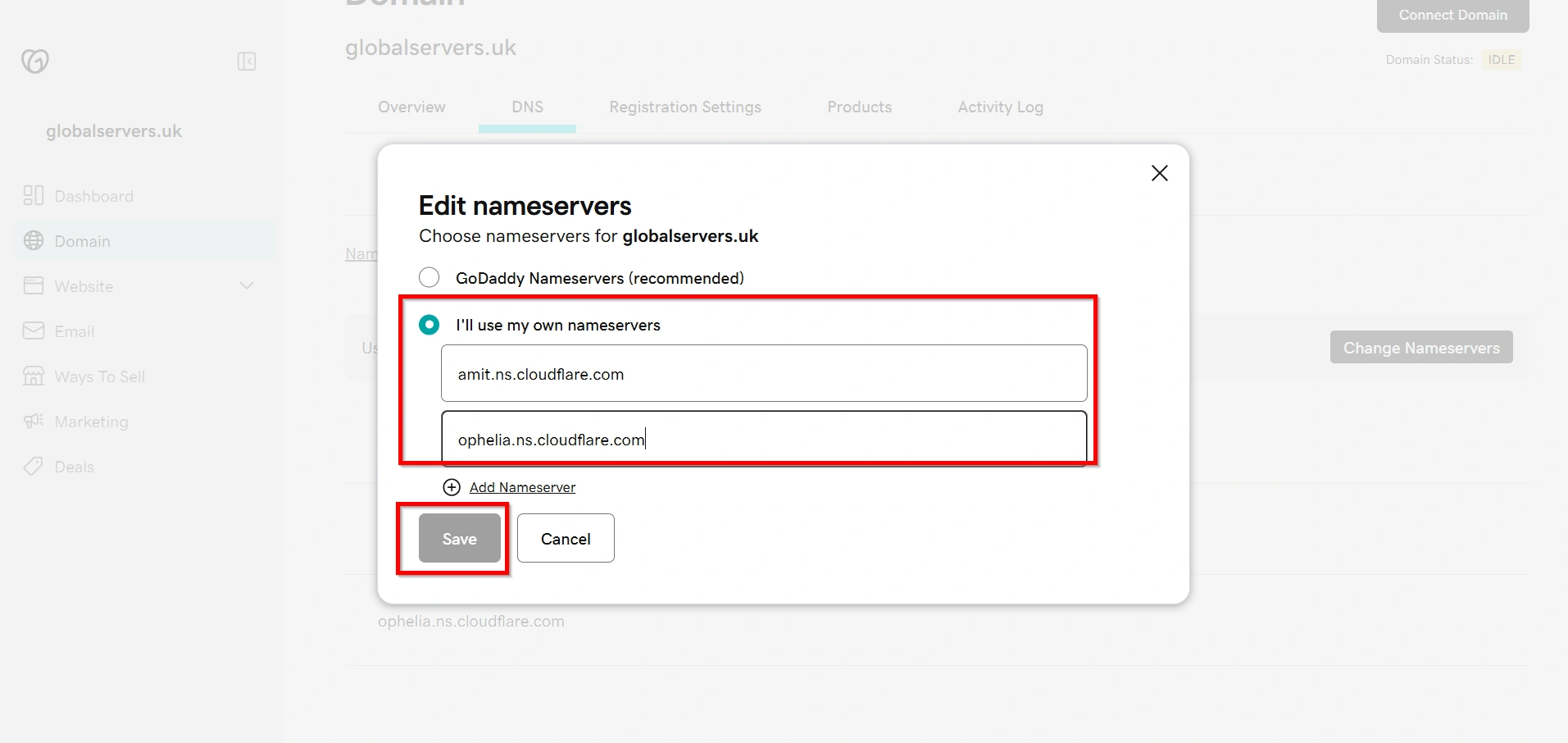Open the Activity Log tab

(1000, 107)
